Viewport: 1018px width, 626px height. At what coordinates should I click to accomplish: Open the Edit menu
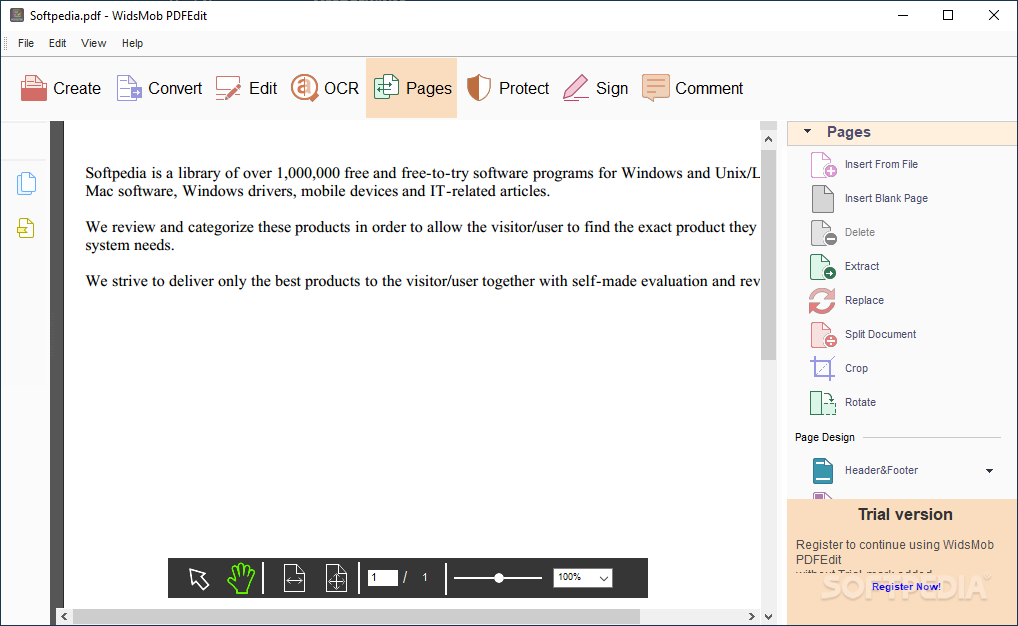pos(57,43)
